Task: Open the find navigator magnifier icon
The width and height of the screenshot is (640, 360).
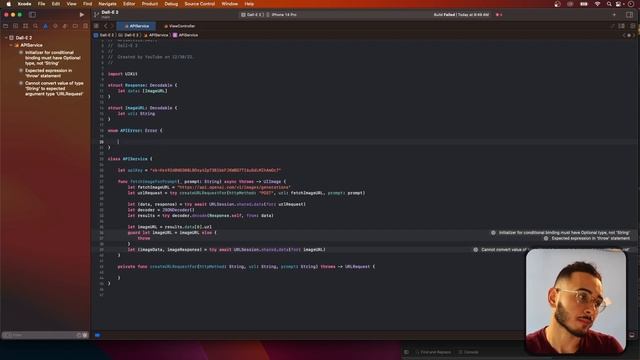Action: [36, 26]
